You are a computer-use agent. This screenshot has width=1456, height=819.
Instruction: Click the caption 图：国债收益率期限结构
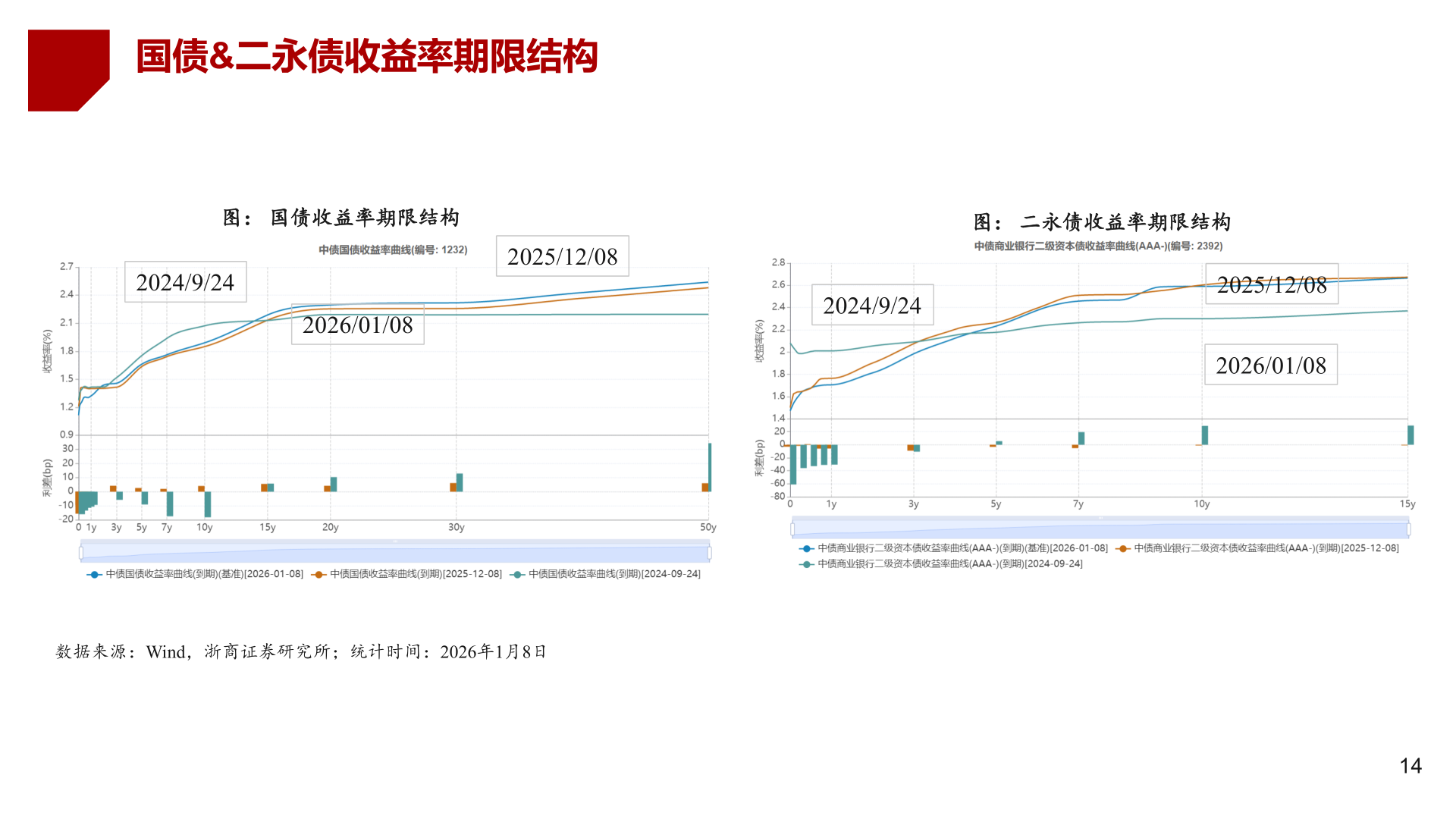[341, 218]
